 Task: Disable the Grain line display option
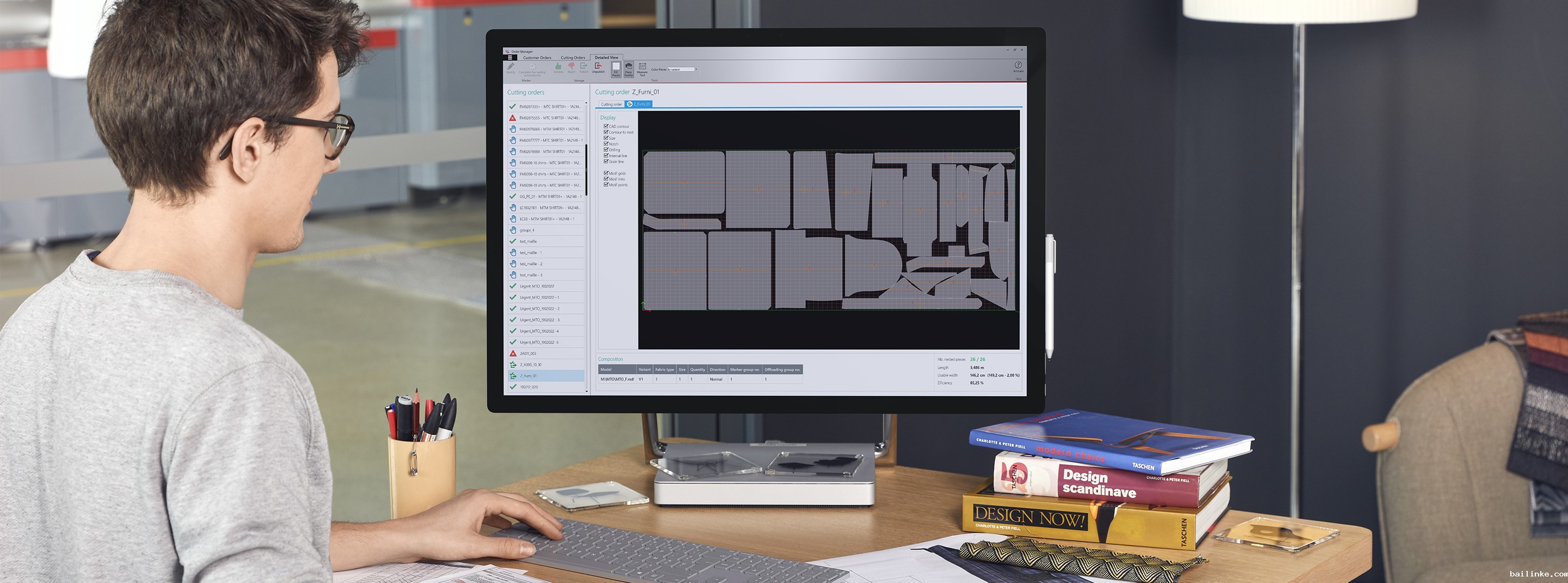pyautogui.click(x=605, y=161)
